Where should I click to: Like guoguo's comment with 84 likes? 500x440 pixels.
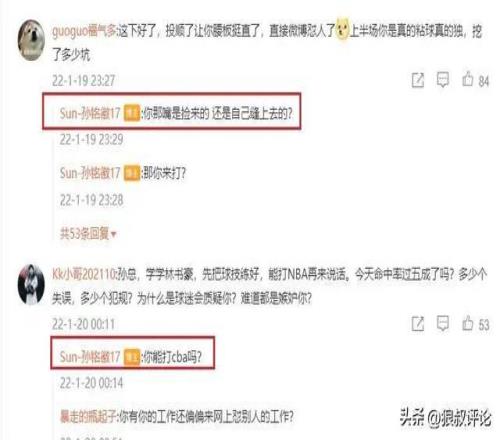pos(468,79)
